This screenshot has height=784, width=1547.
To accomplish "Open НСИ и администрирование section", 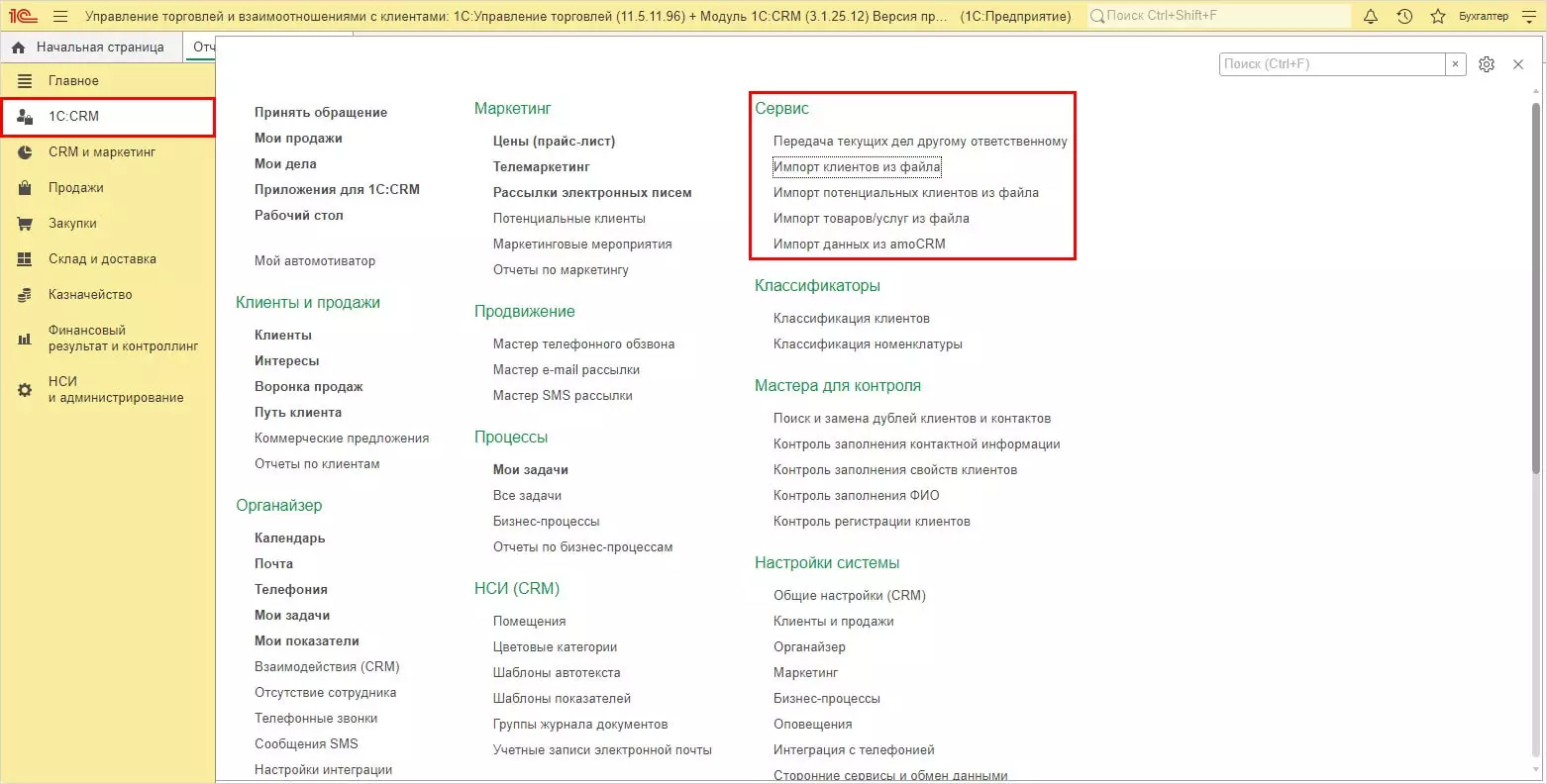I will coord(107,390).
